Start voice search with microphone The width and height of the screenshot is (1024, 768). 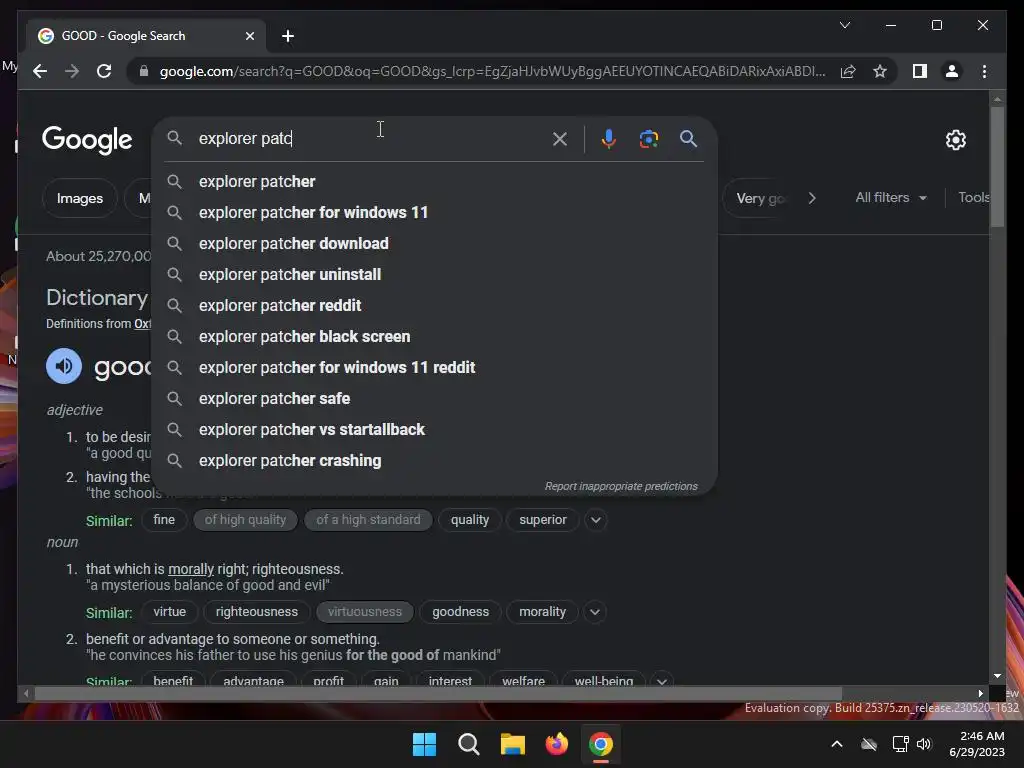[x=609, y=138]
